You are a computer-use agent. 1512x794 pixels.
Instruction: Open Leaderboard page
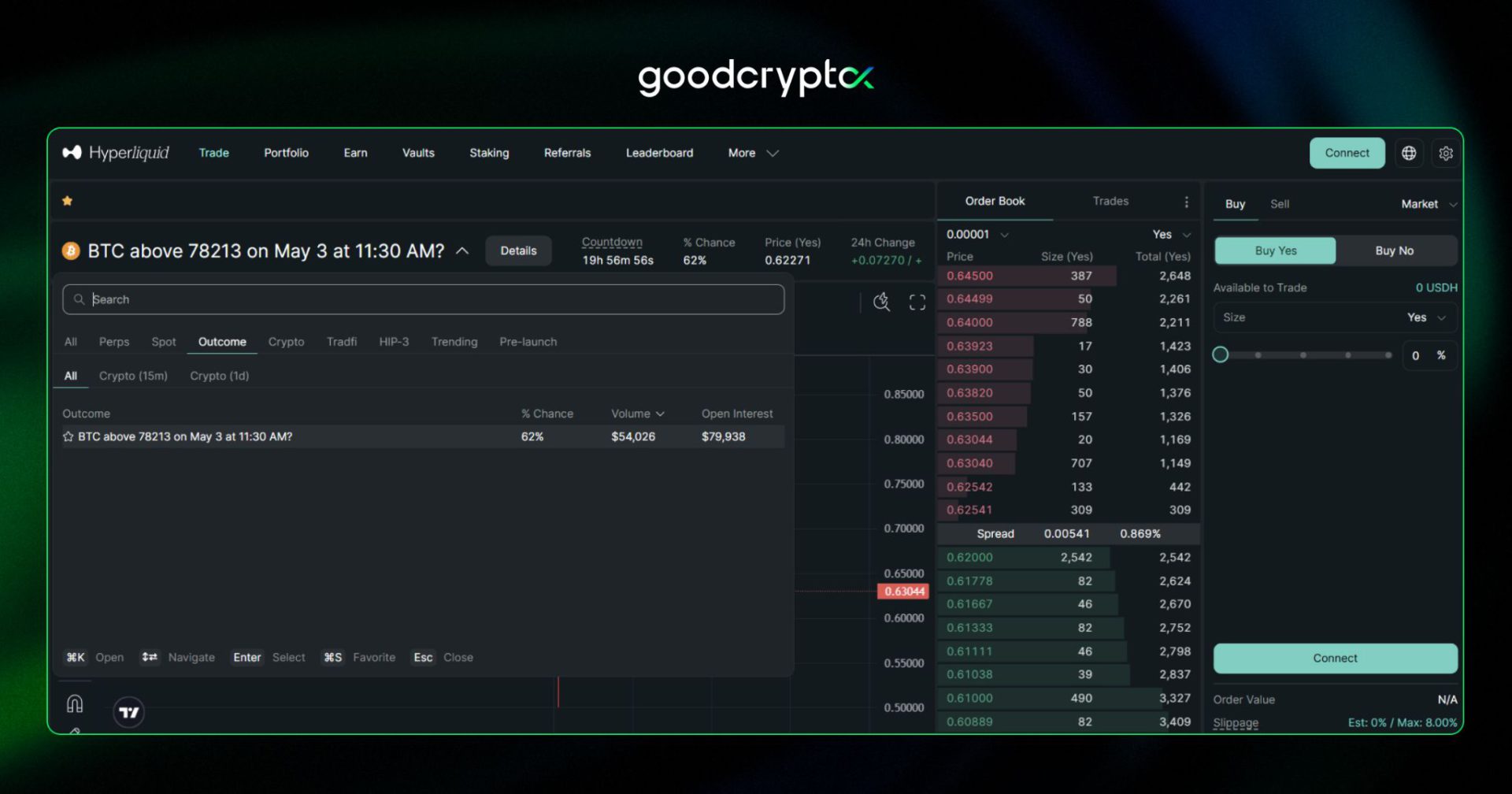click(659, 153)
